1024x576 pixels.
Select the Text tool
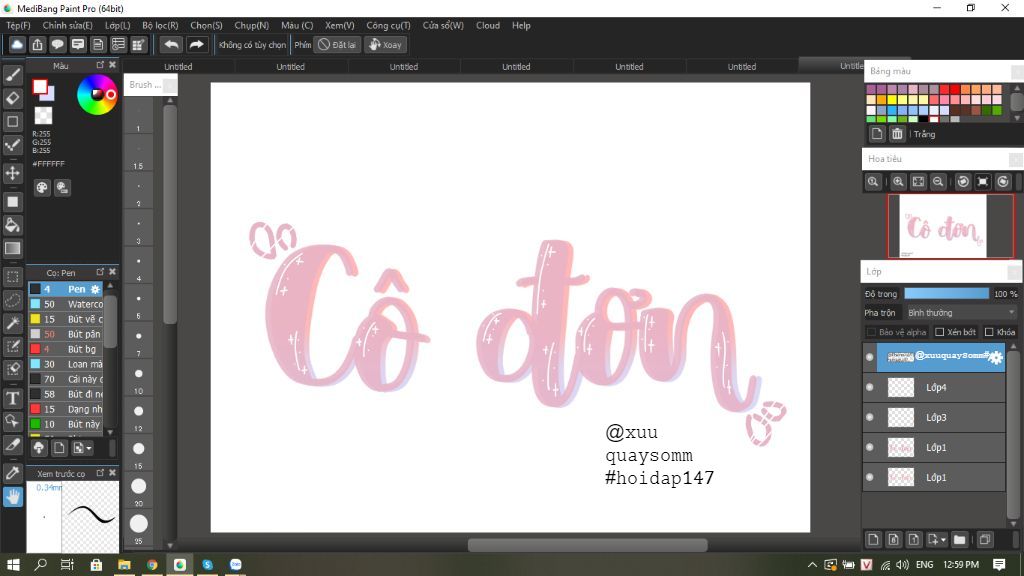point(12,398)
